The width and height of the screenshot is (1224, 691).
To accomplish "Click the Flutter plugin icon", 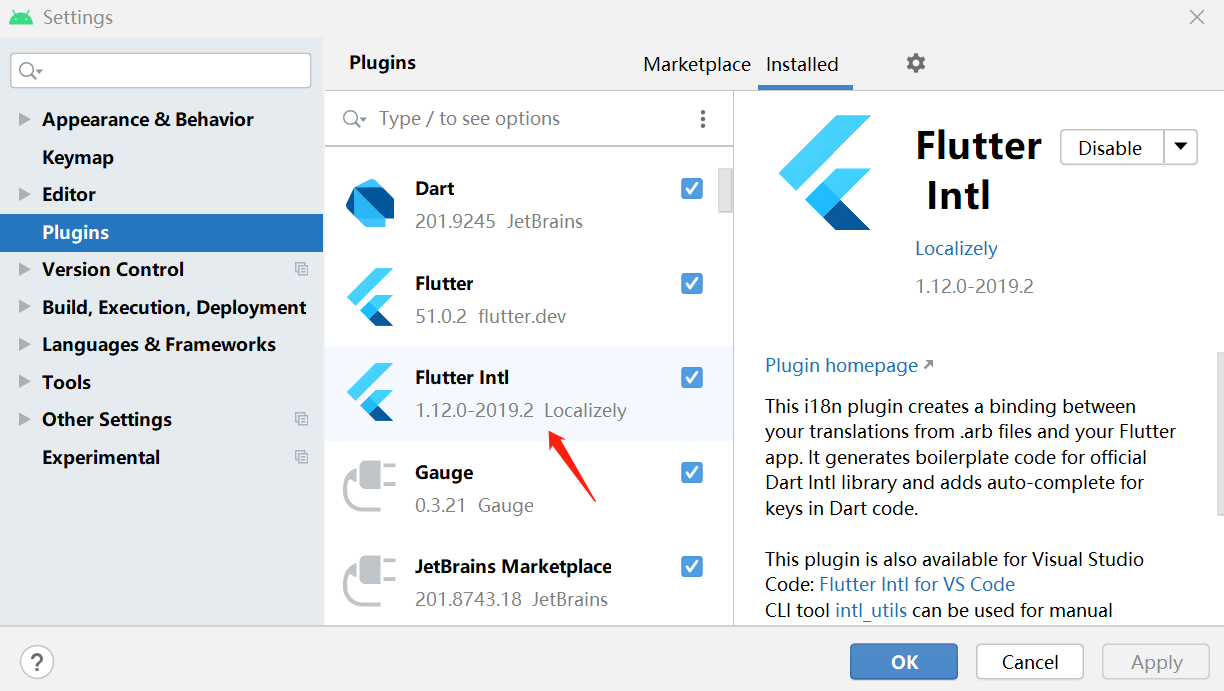I will click(371, 297).
